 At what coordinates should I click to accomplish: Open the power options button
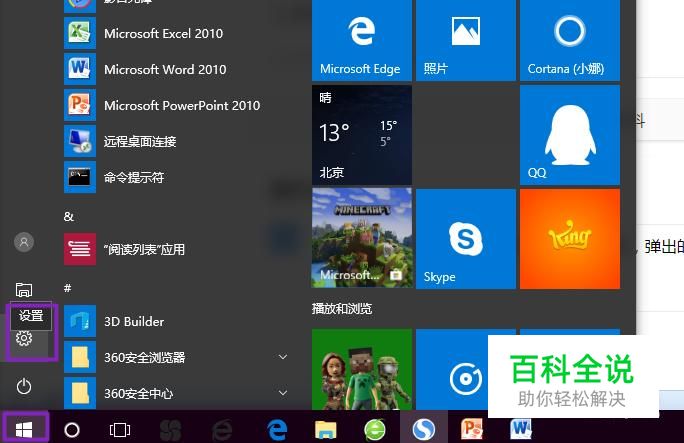coord(24,386)
